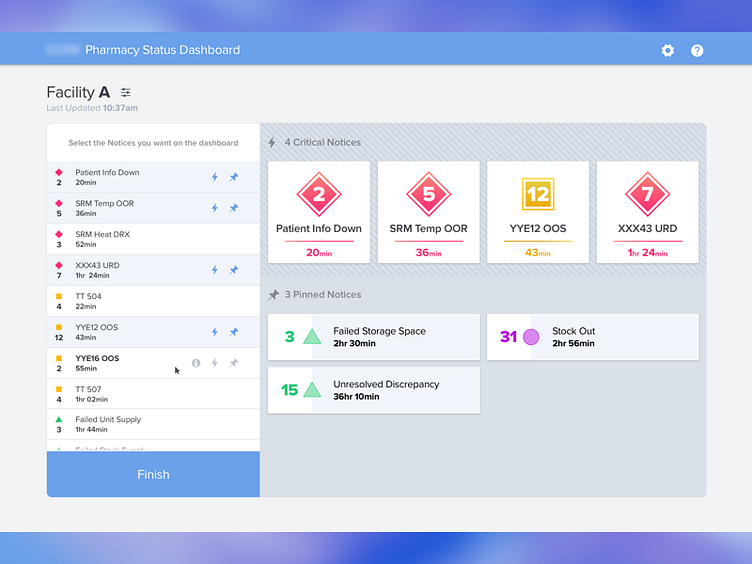Toggle critical bolt for SRM Temp OOR
The width and height of the screenshot is (752, 564).
[x=215, y=208]
